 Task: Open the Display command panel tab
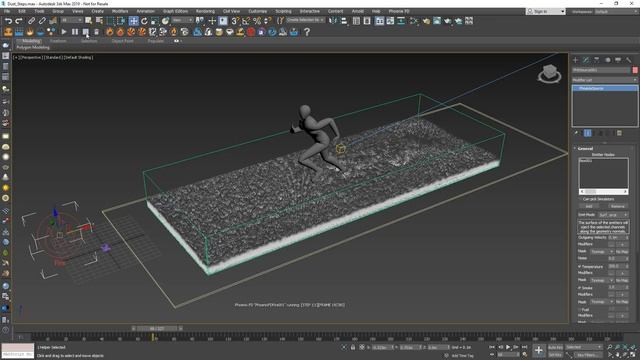click(x=618, y=60)
